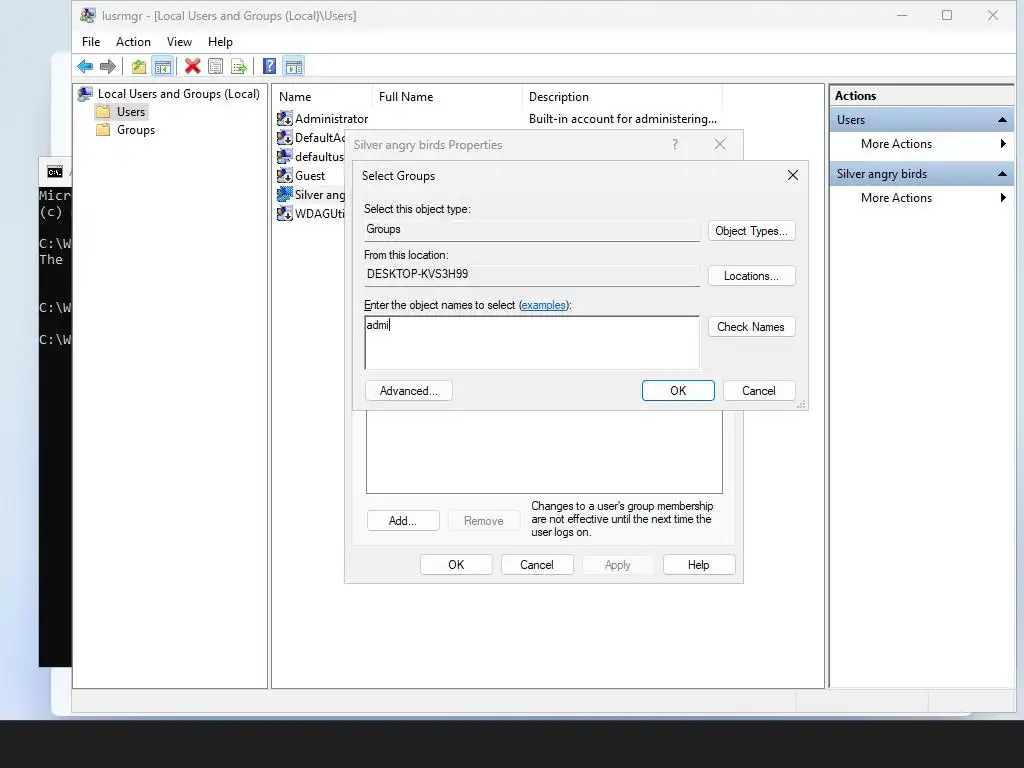Confirm Select Groups with OK
This screenshot has height=768, width=1024.
click(678, 391)
